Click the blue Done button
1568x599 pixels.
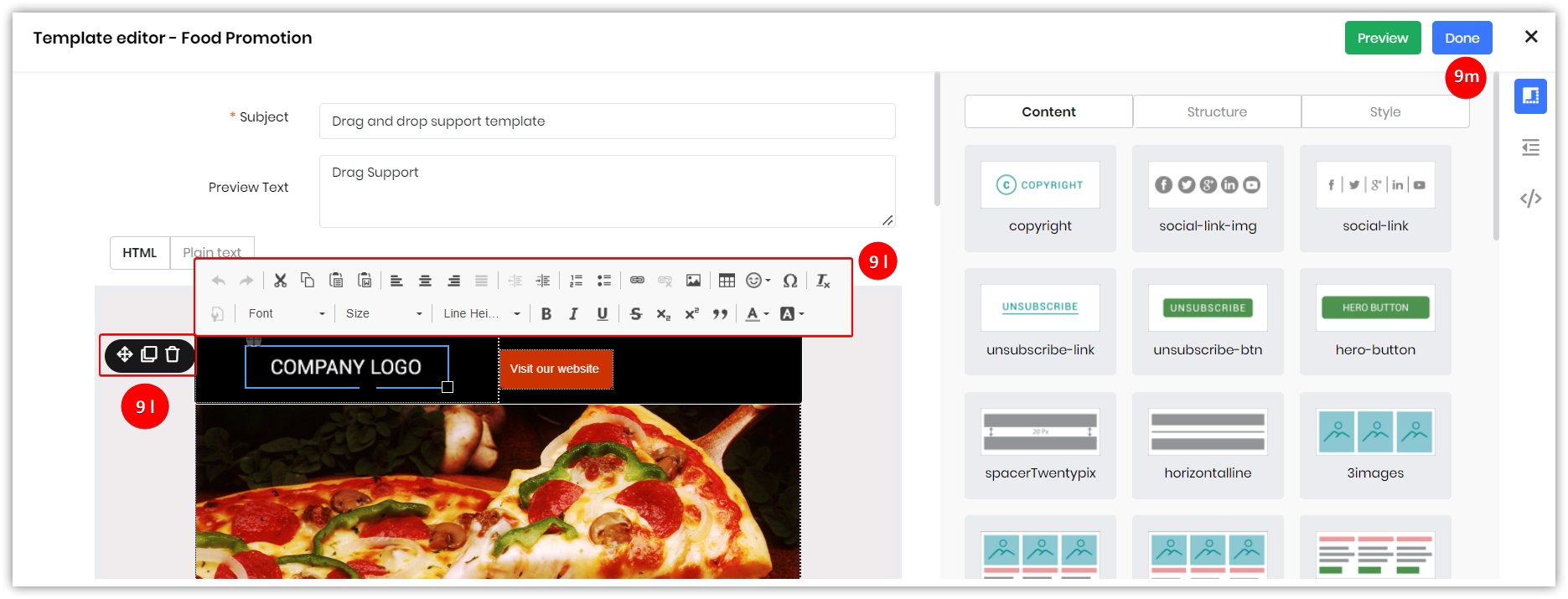coord(1462,38)
